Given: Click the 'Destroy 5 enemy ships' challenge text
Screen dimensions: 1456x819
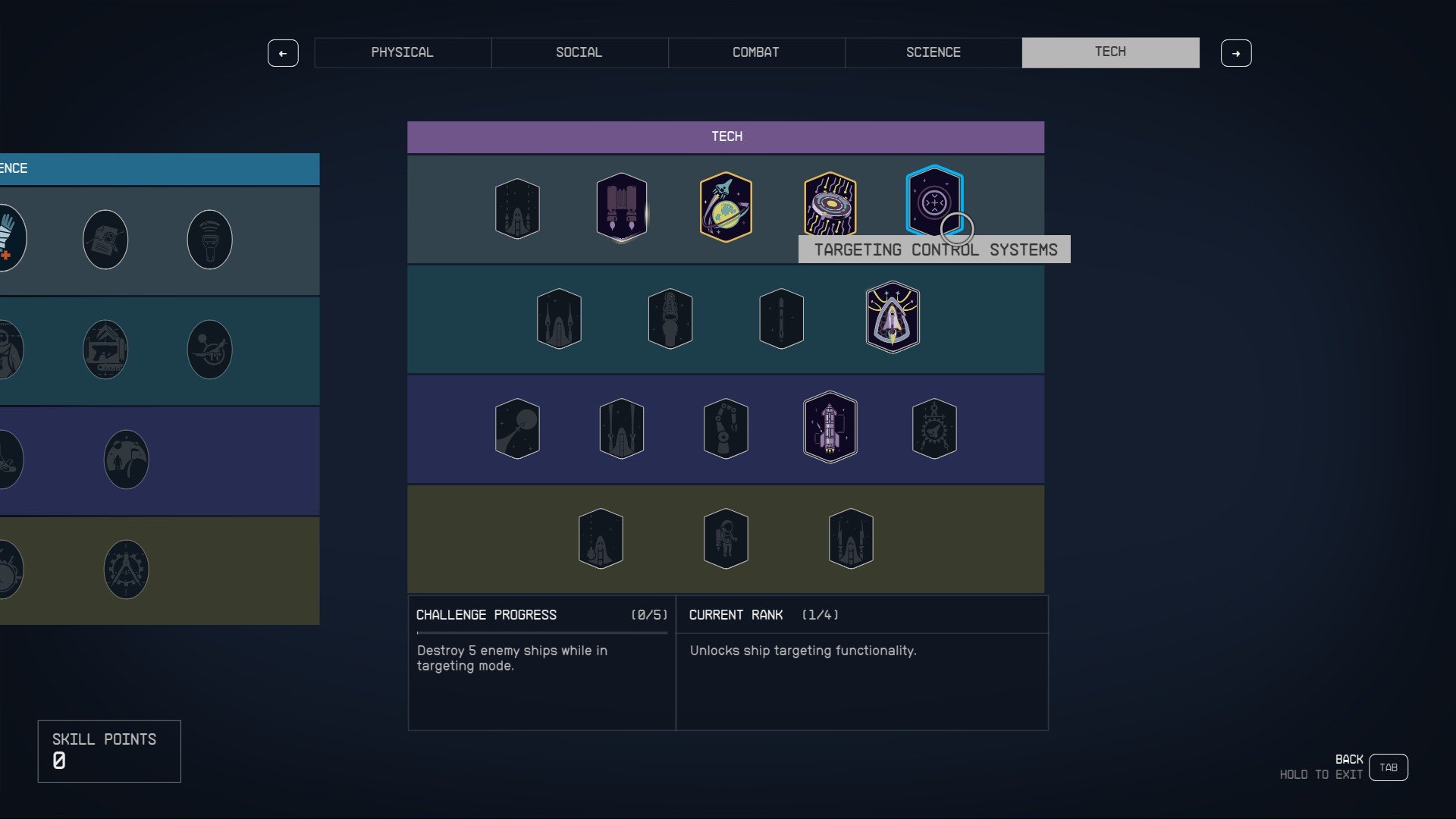Looking at the screenshot, I should click(512, 658).
